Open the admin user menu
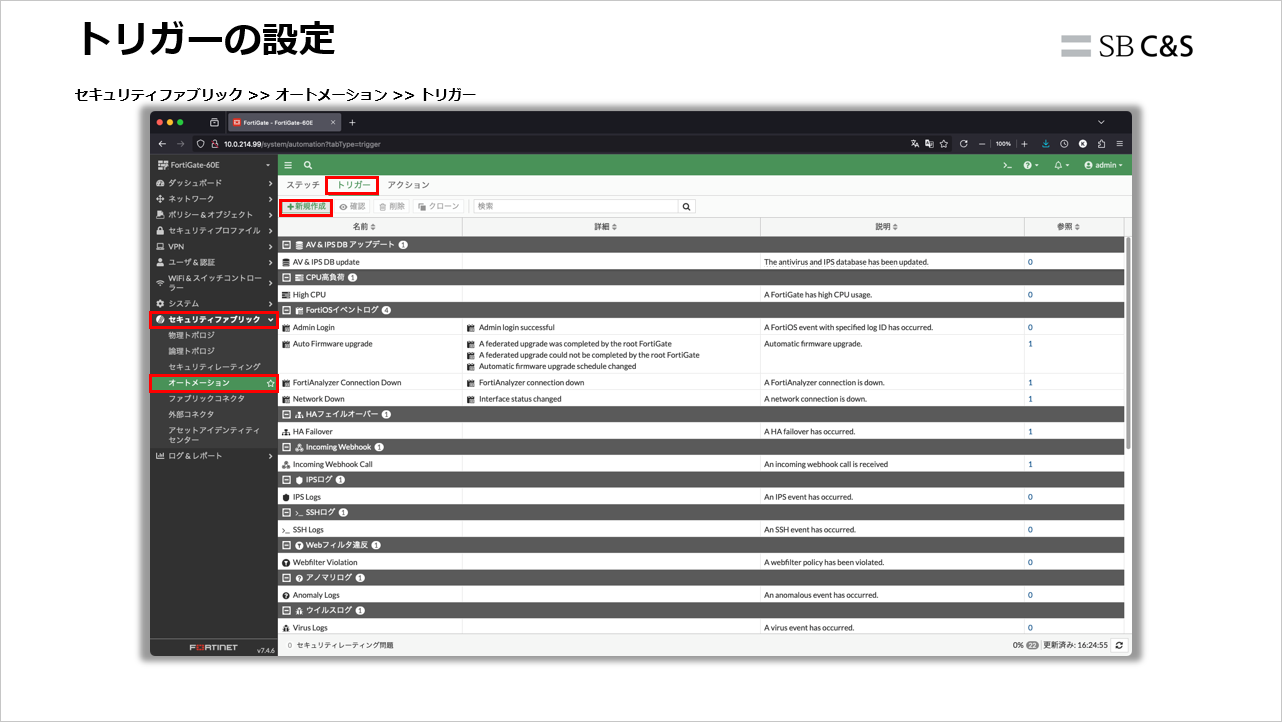Image resolution: width=1282 pixels, height=722 pixels. 1103,165
